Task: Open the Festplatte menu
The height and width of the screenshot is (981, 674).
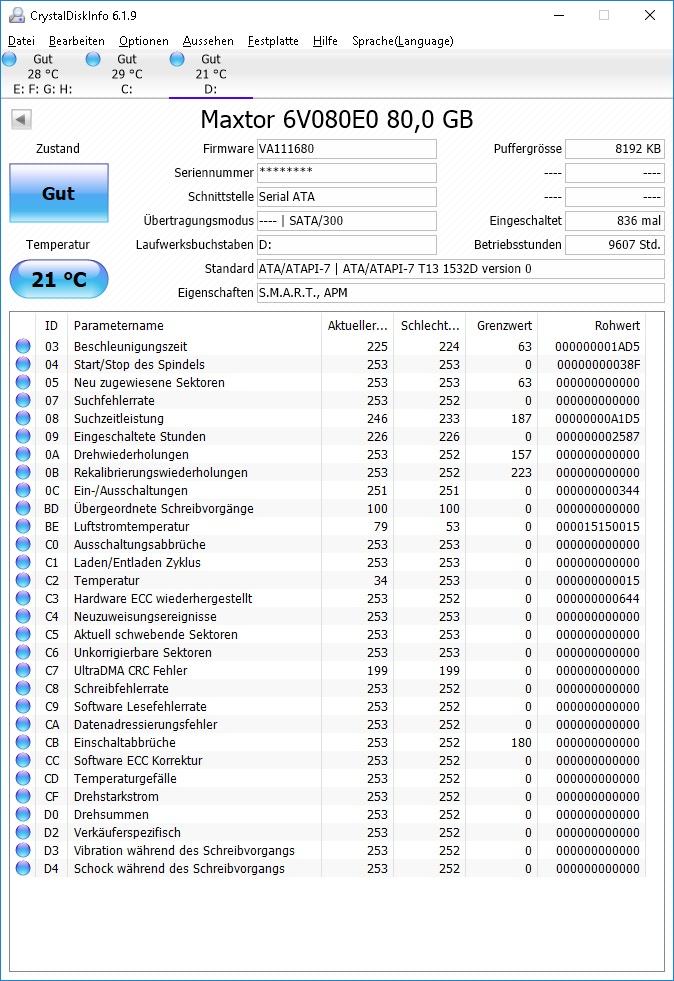Action: coord(273,41)
